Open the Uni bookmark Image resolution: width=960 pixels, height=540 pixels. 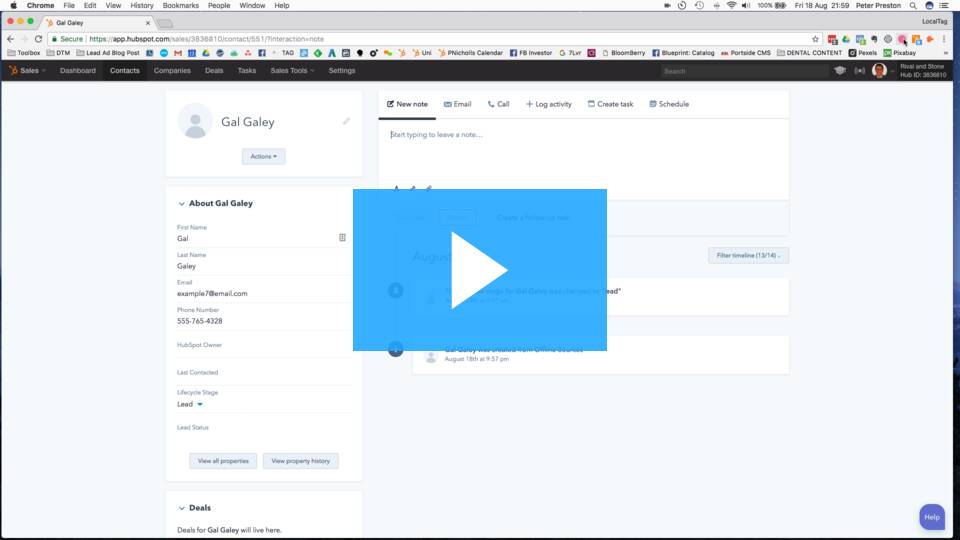click(x=421, y=53)
